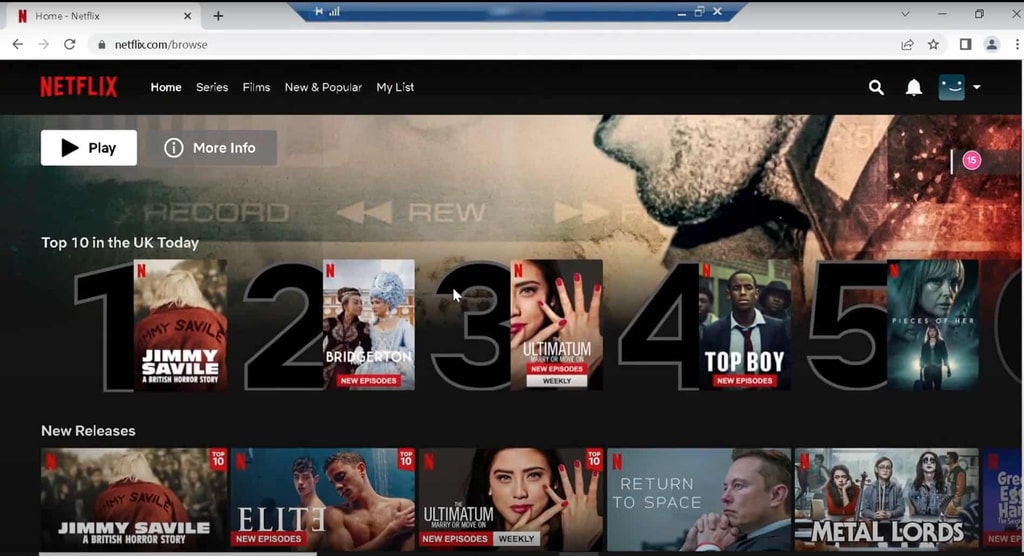Viewport: 1024px width, 556px height.
Task: Reload the Netflix page
Action: [x=70, y=44]
